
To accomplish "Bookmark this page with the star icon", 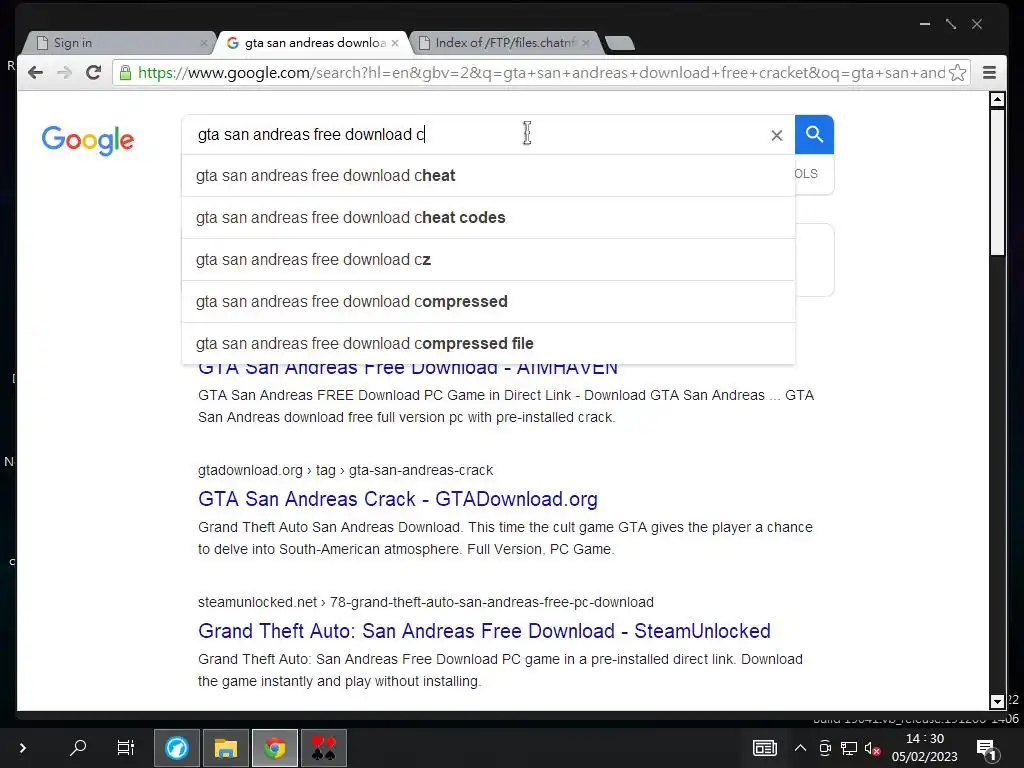I will coord(957,72).
